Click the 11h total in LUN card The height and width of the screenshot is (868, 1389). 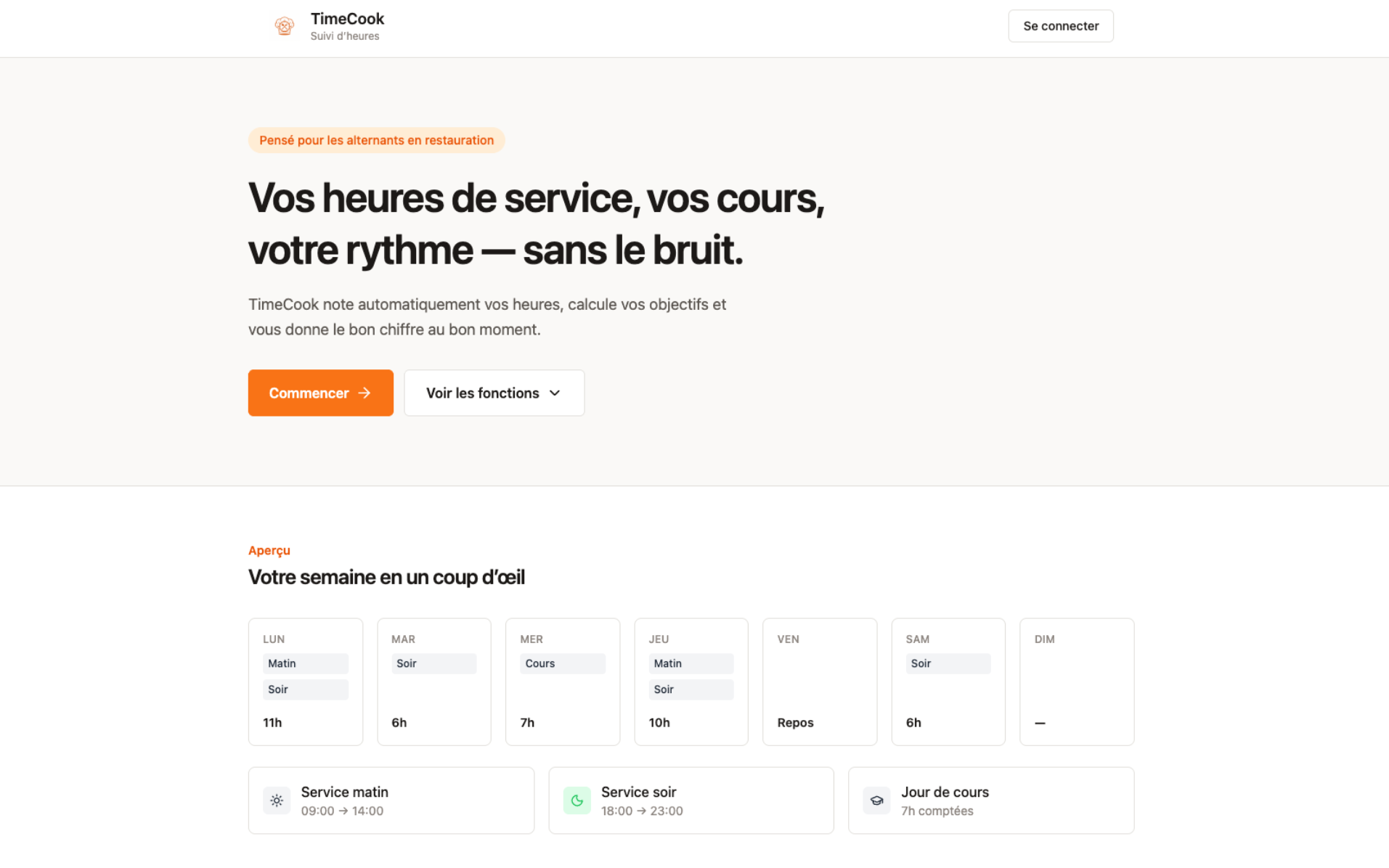click(x=272, y=723)
